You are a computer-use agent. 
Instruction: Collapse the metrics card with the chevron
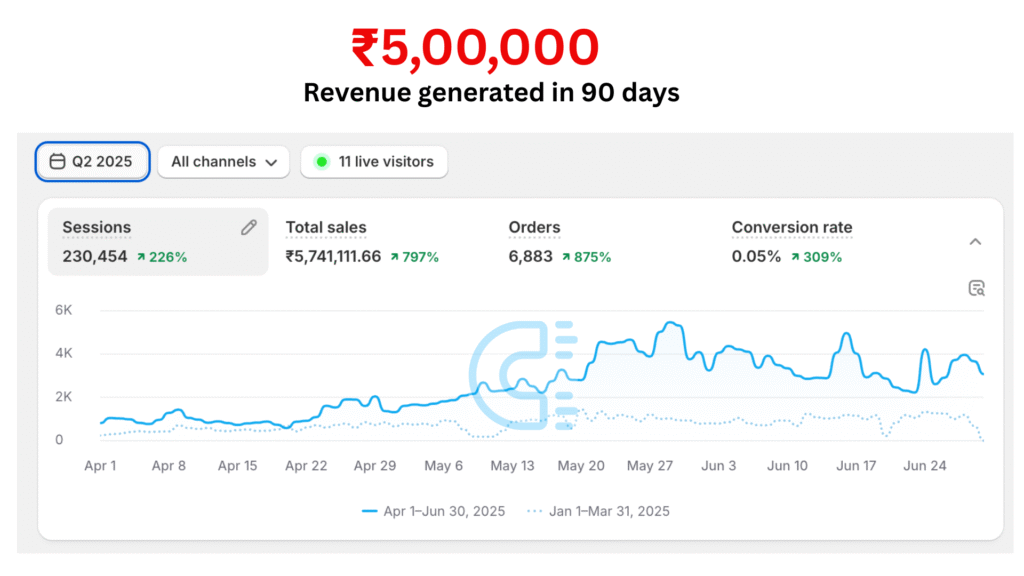click(976, 242)
